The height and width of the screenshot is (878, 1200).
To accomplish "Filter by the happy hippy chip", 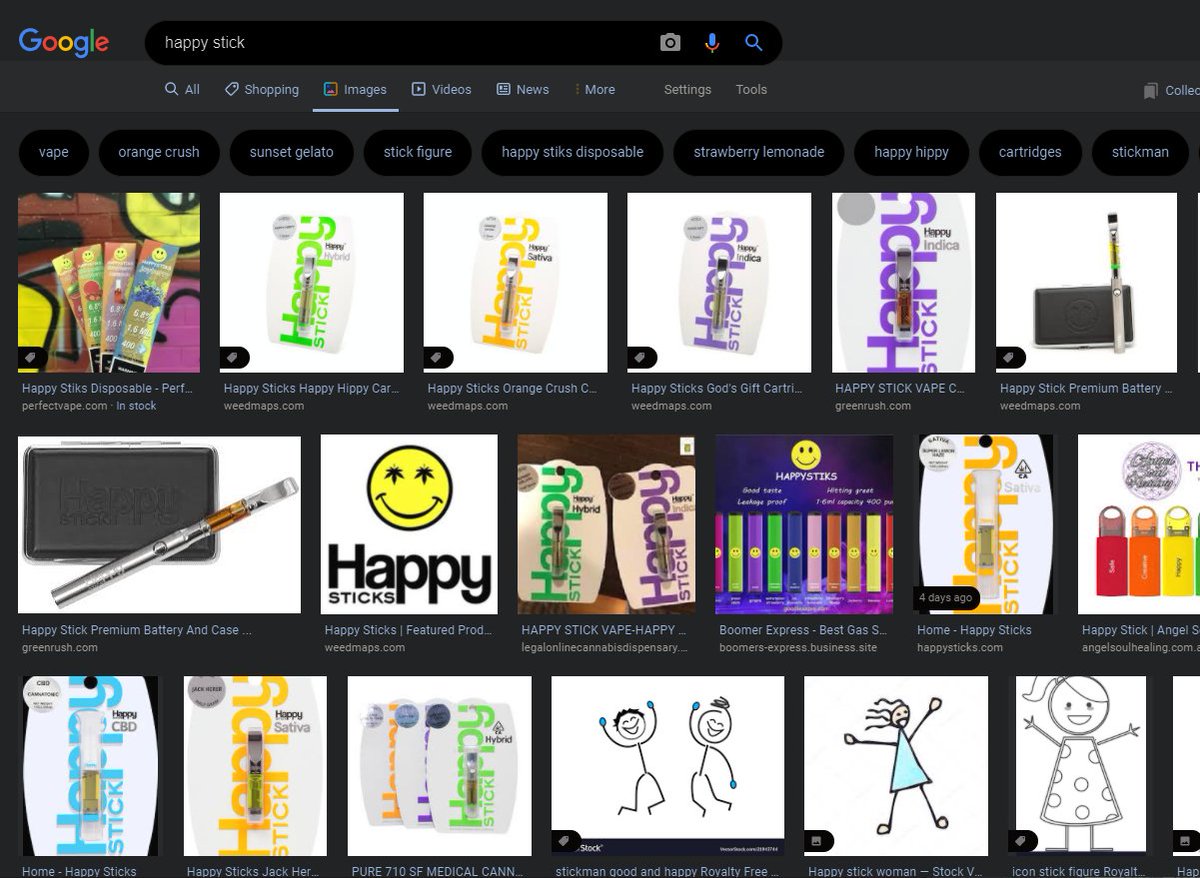I will (x=911, y=152).
